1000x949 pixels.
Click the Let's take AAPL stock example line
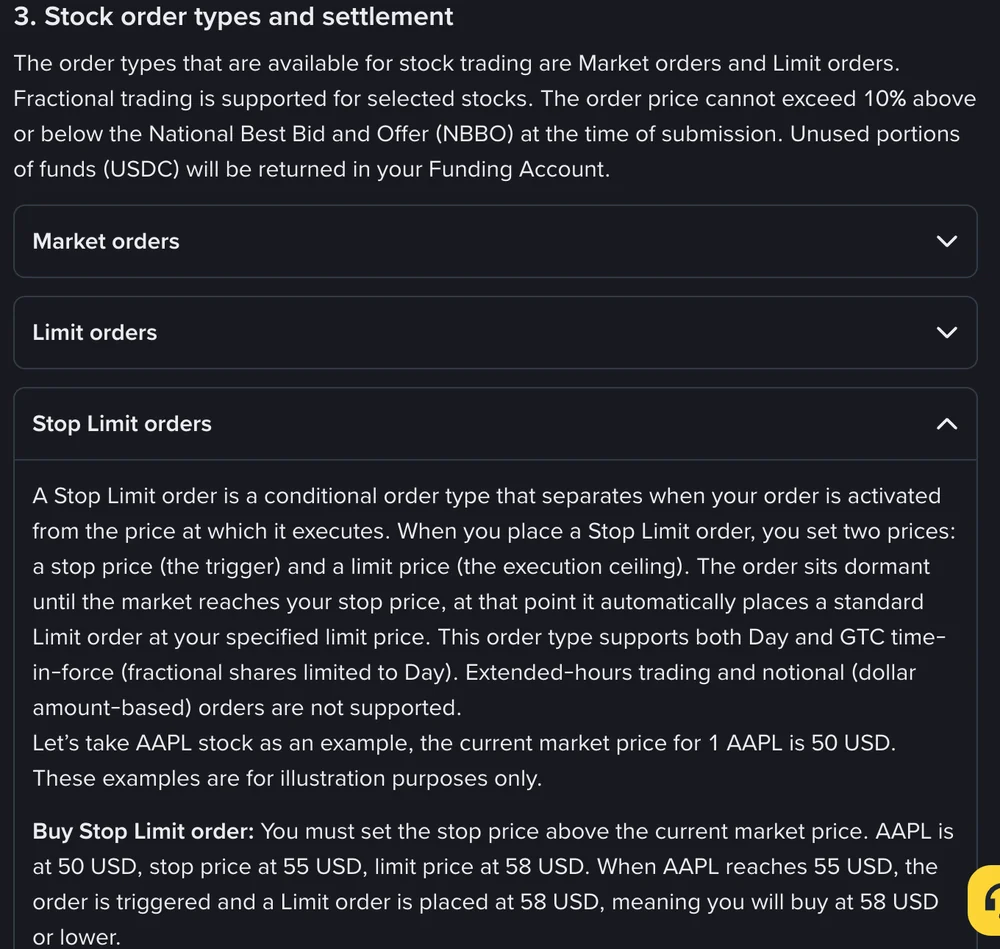pos(464,743)
